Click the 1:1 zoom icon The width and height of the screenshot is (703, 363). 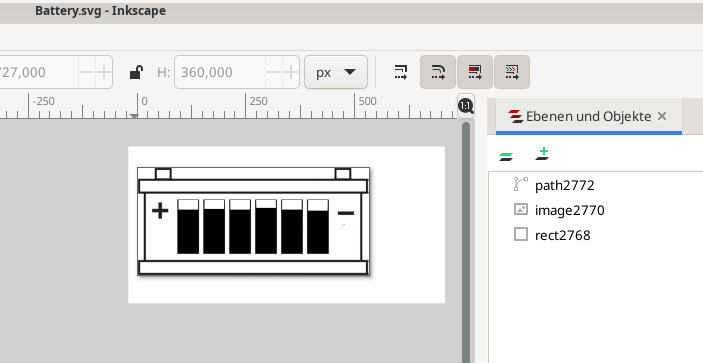(466, 106)
